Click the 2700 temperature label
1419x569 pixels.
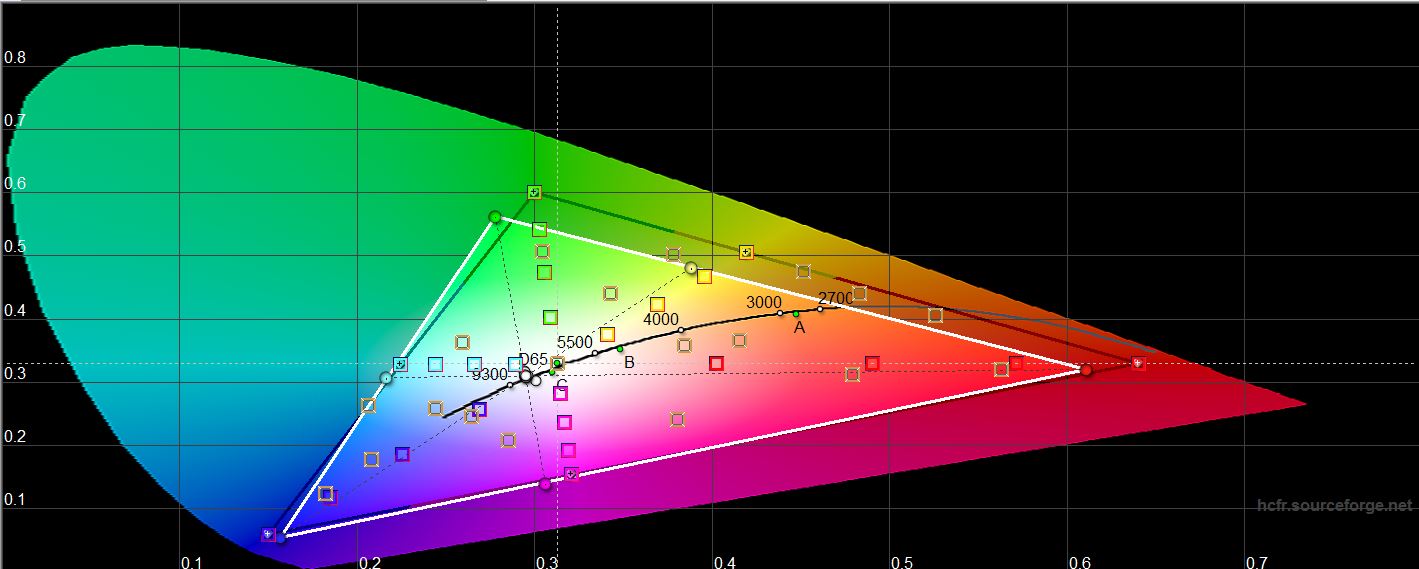tap(836, 298)
